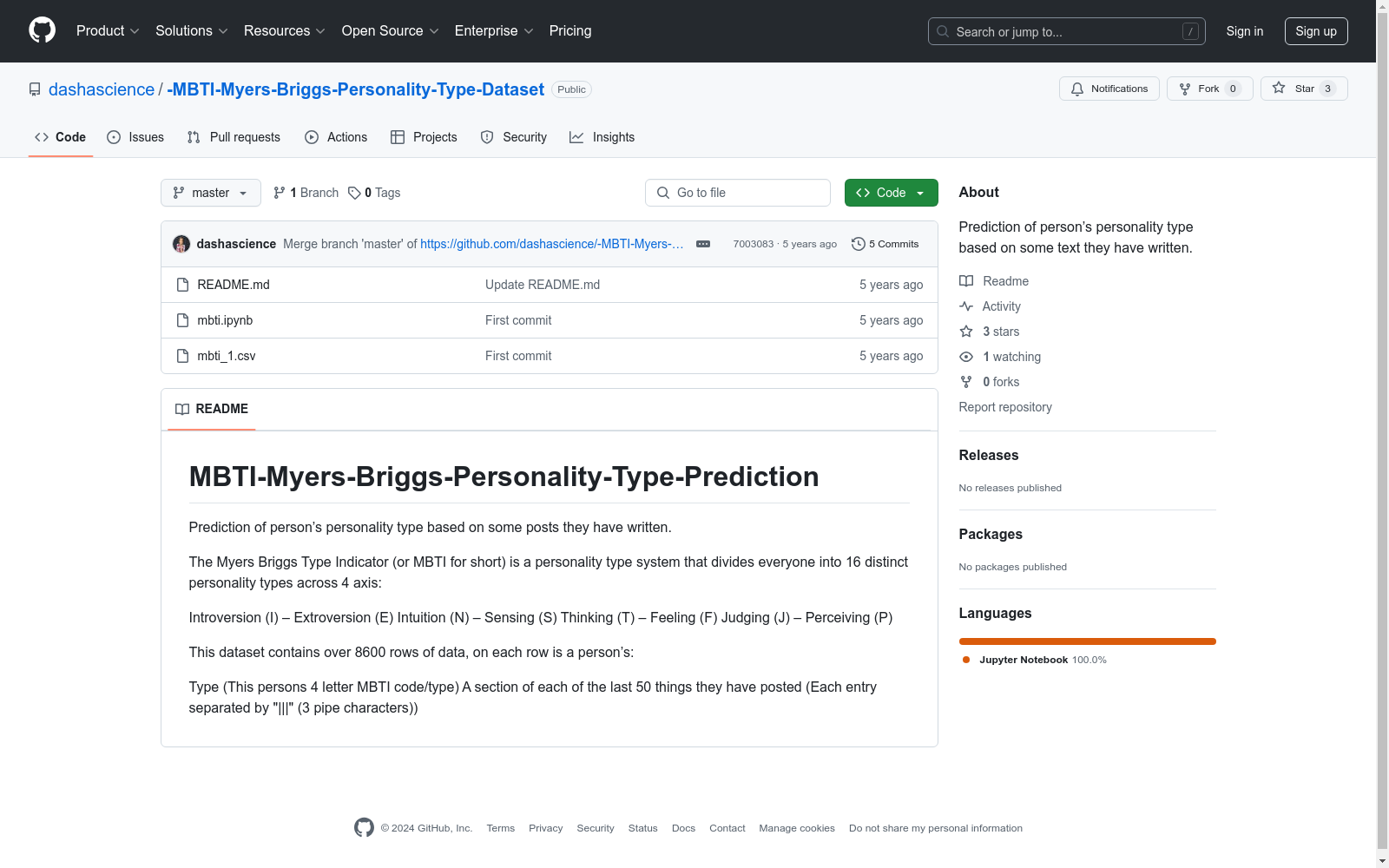This screenshot has height=868, width=1389.
Task: Open the dashascience owner link
Action: [x=102, y=89]
